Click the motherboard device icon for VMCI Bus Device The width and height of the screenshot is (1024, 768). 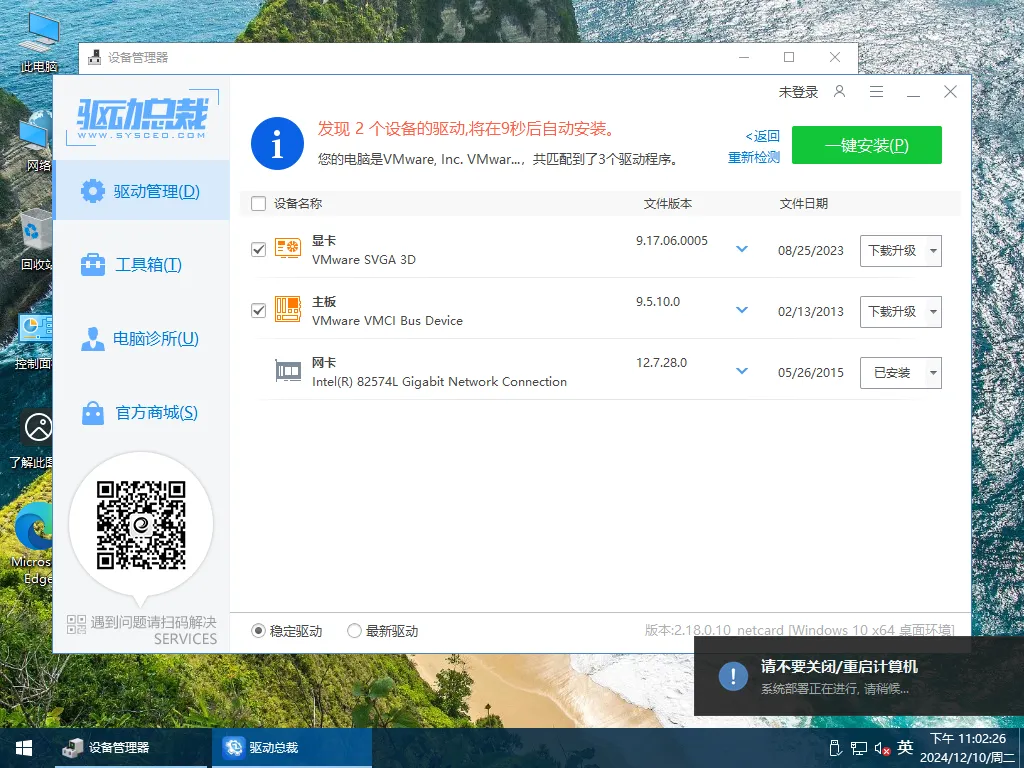coord(288,311)
